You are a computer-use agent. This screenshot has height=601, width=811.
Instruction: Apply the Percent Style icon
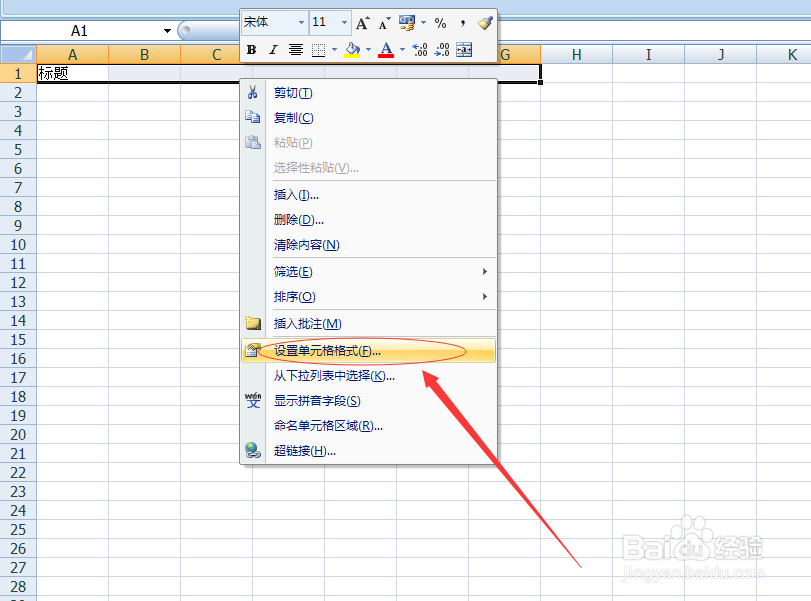440,21
